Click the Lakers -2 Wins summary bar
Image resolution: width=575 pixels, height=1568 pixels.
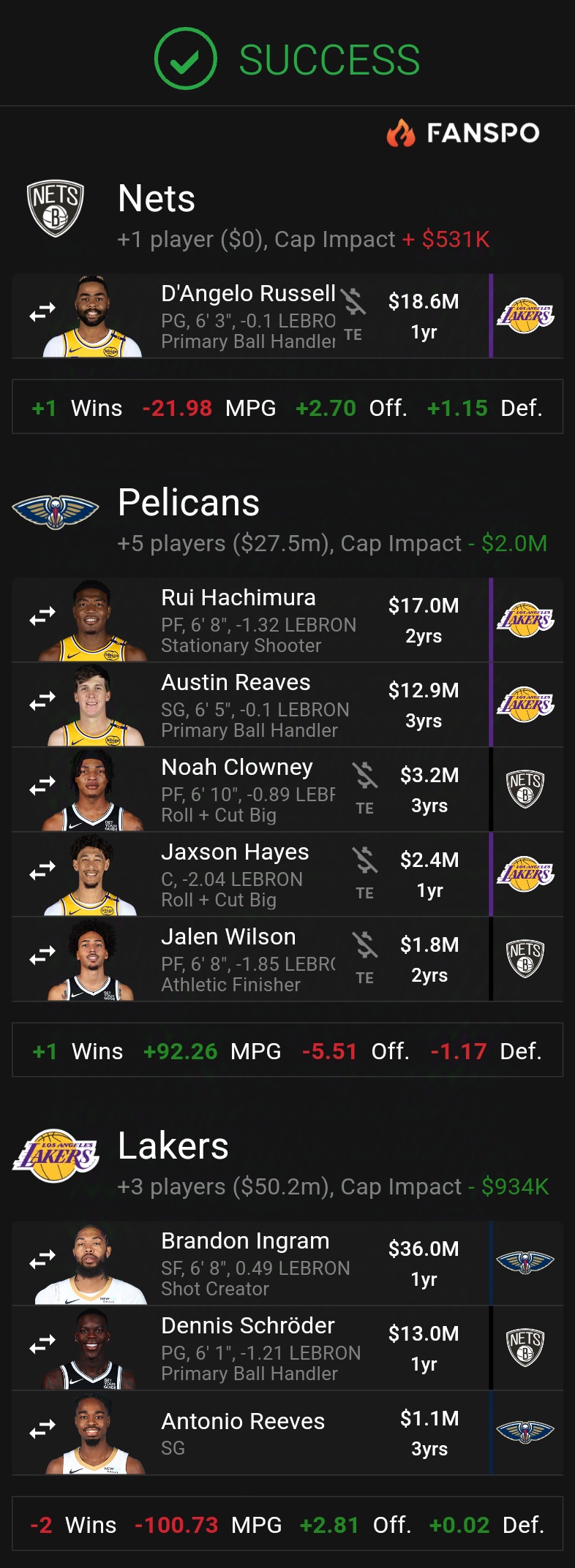[x=287, y=1524]
